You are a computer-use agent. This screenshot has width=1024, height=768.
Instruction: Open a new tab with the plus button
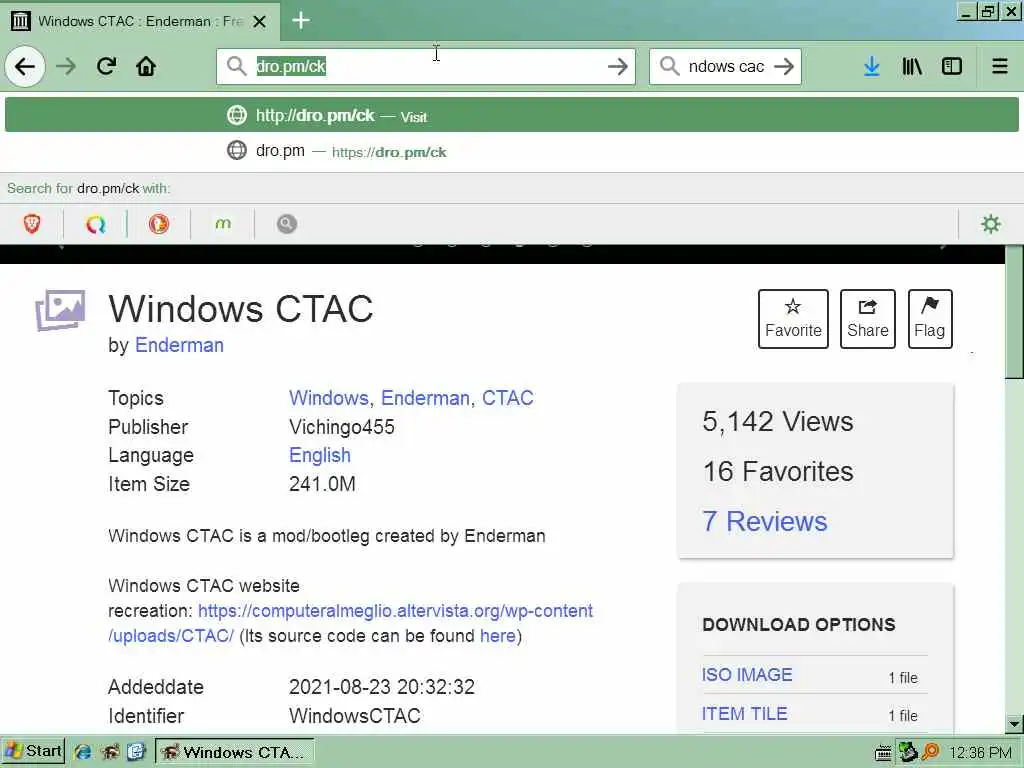click(x=300, y=20)
